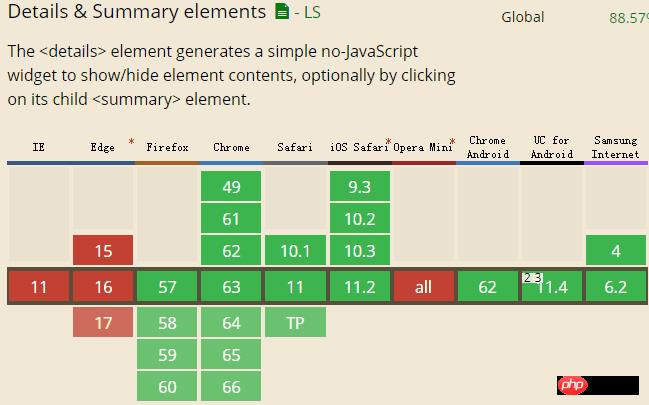Select the Samsung Internet 4 cell

tap(616, 250)
